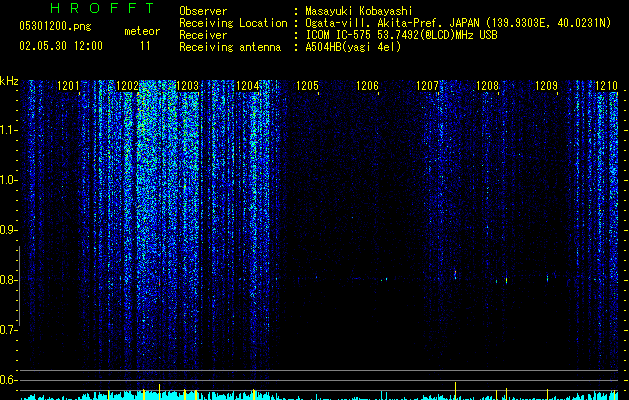Viewport: 629px width, 400px height.
Task: Click the 1210 time marker
Action: click(606, 85)
